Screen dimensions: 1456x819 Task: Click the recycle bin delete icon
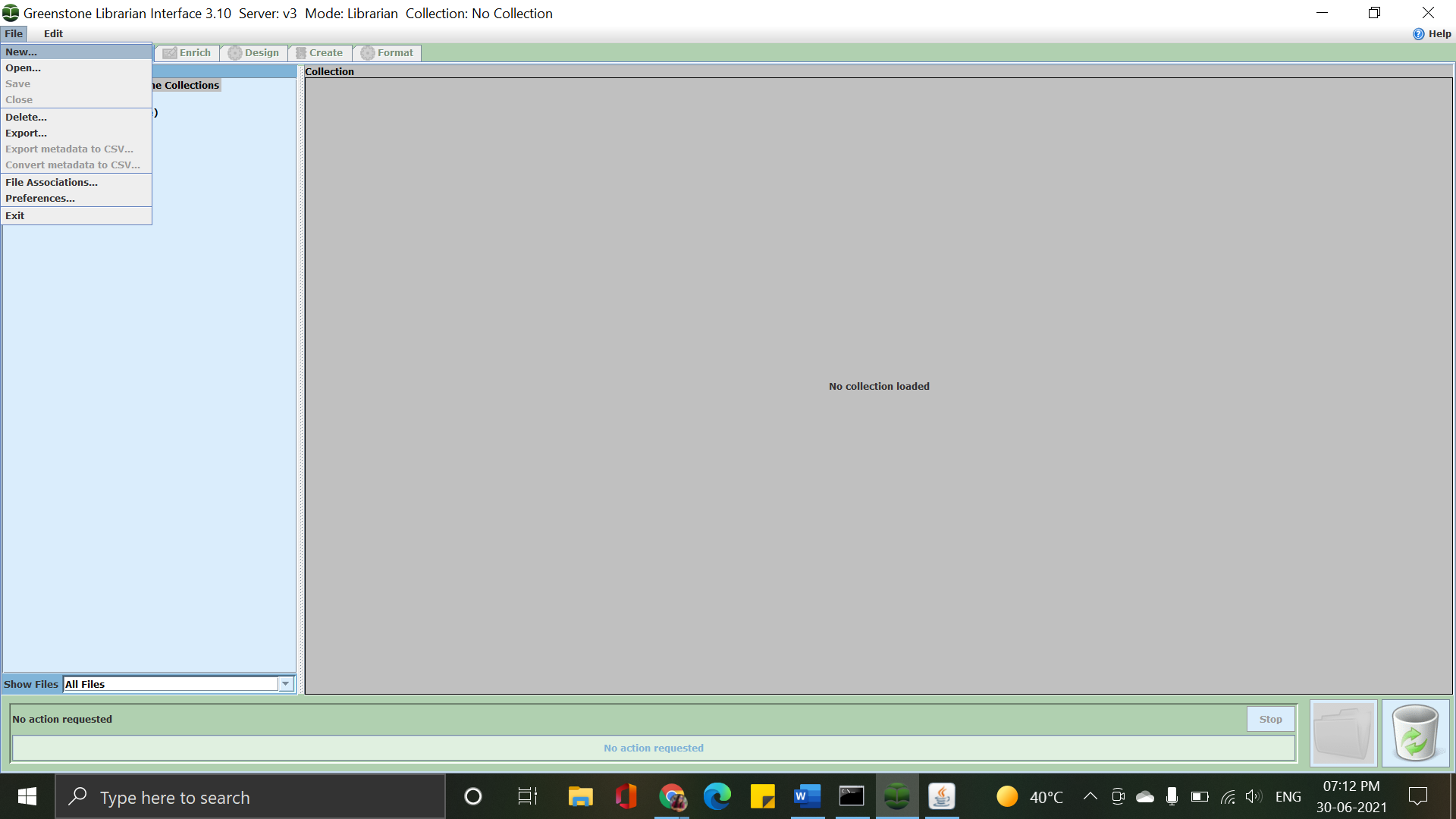(1416, 733)
